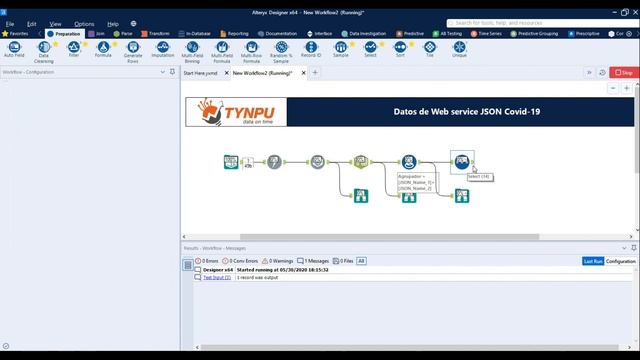Toggle the 0 Warnings message filter

pos(278,261)
